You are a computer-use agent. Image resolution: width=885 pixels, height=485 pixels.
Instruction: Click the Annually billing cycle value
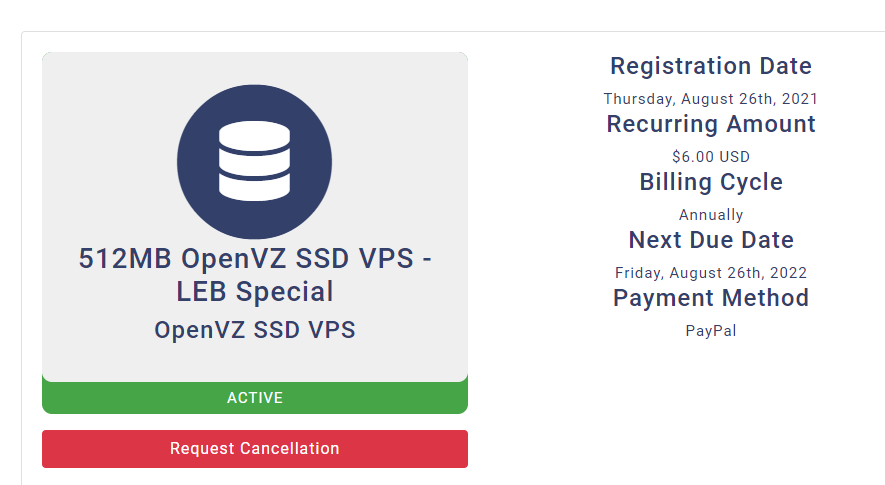click(x=711, y=215)
